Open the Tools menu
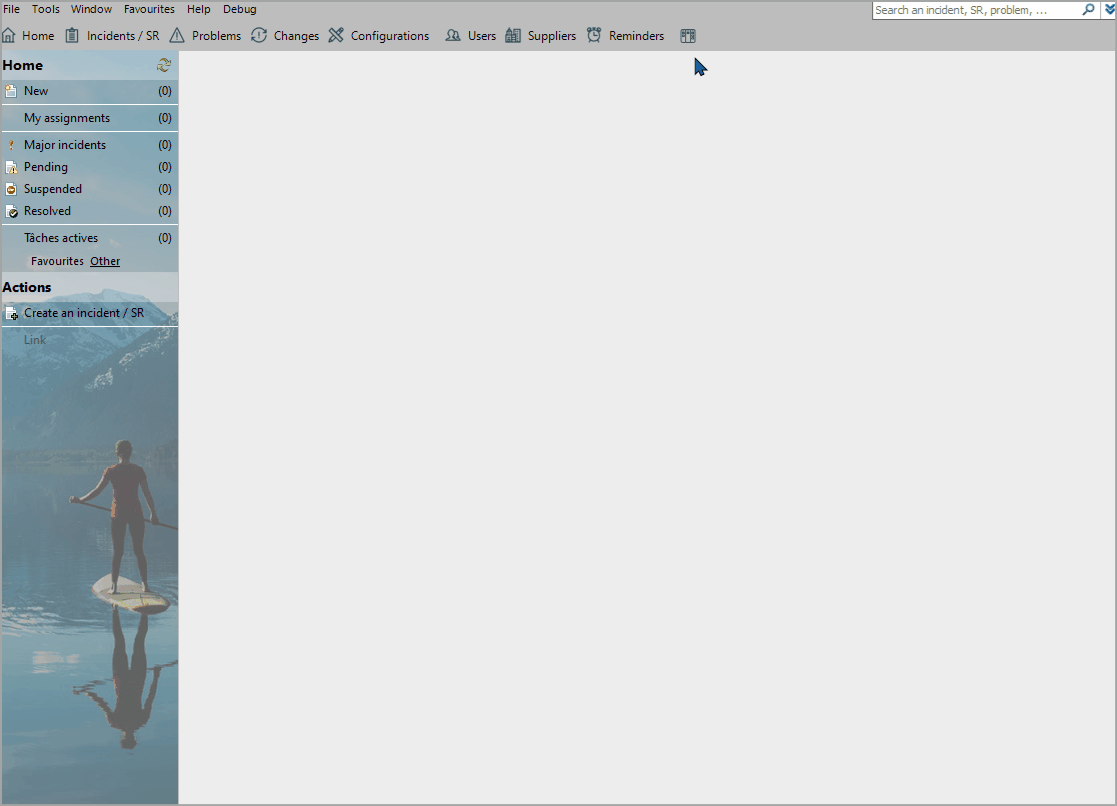This screenshot has width=1117, height=806. click(46, 9)
